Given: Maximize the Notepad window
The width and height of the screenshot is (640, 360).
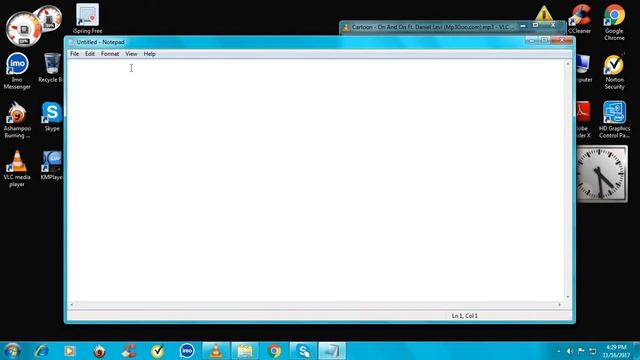Looking at the screenshot, I should [544, 40].
